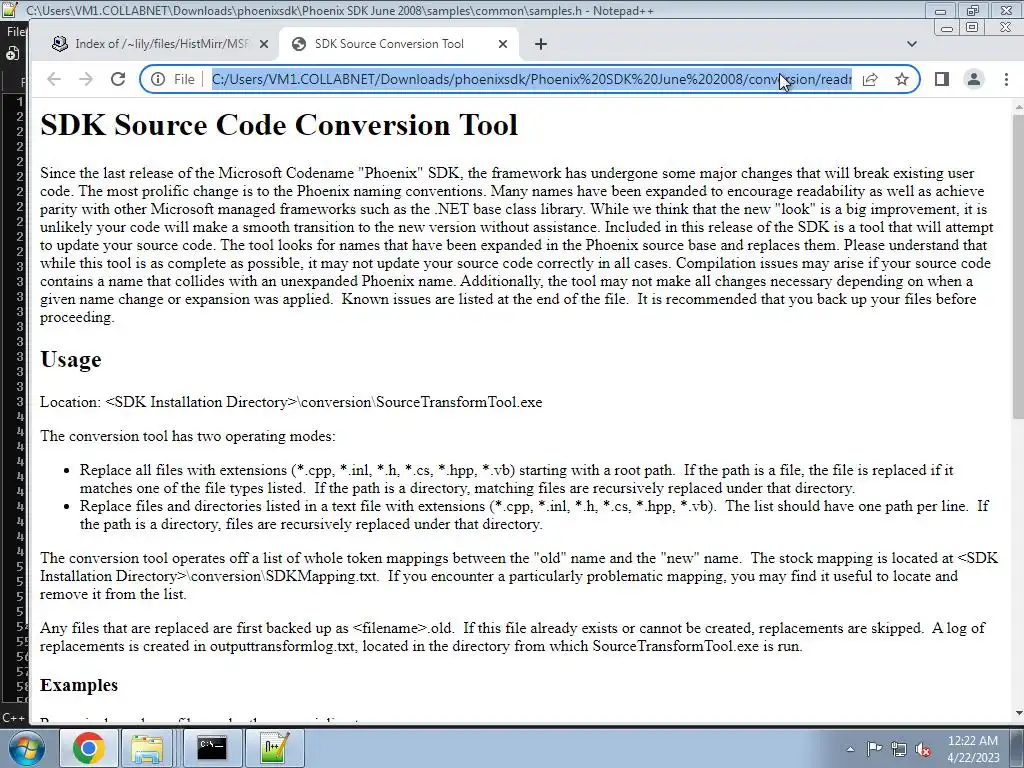This screenshot has height=768, width=1024.
Task: Share this page via share icon
Action: point(870,80)
